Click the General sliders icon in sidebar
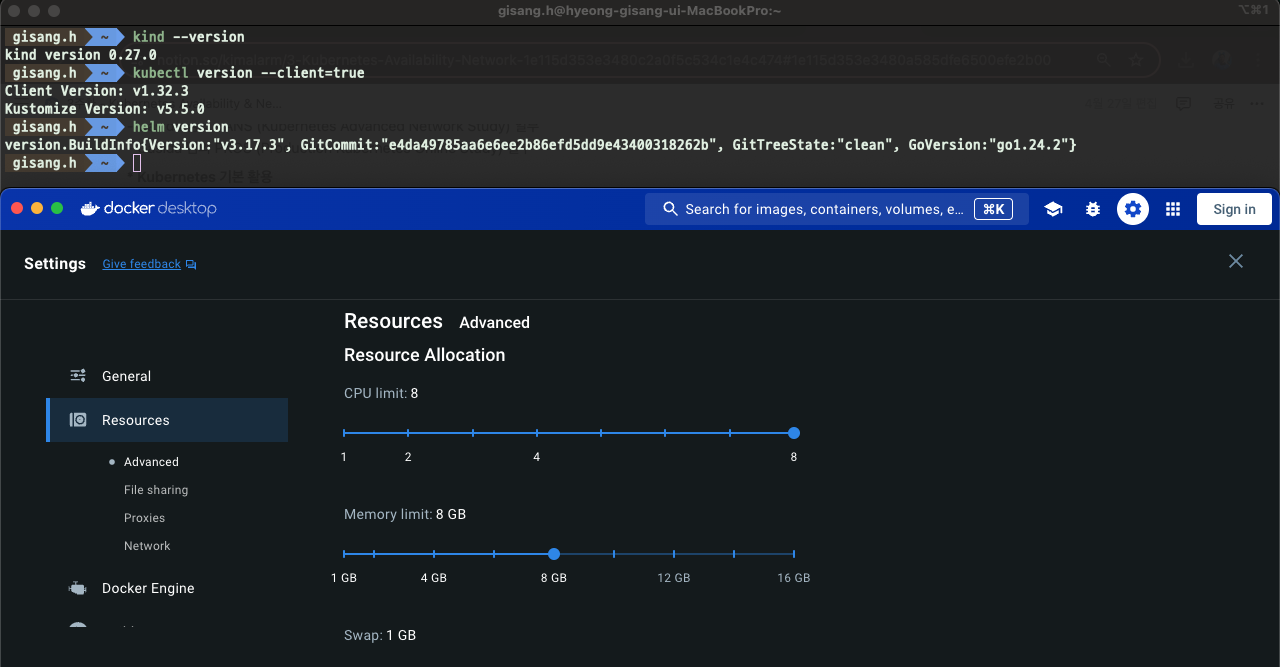The width and height of the screenshot is (1280, 667). pos(78,376)
